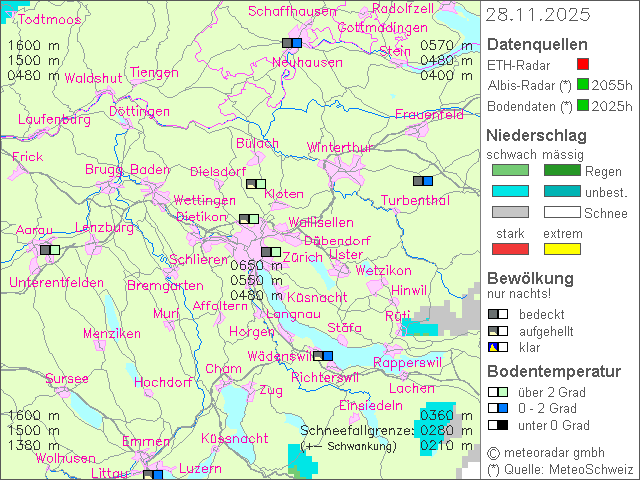Click the 'aufgehellt' cloud cover legend icon
Image resolution: width=640 pixels, height=480 pixels.
coord(498,331)
